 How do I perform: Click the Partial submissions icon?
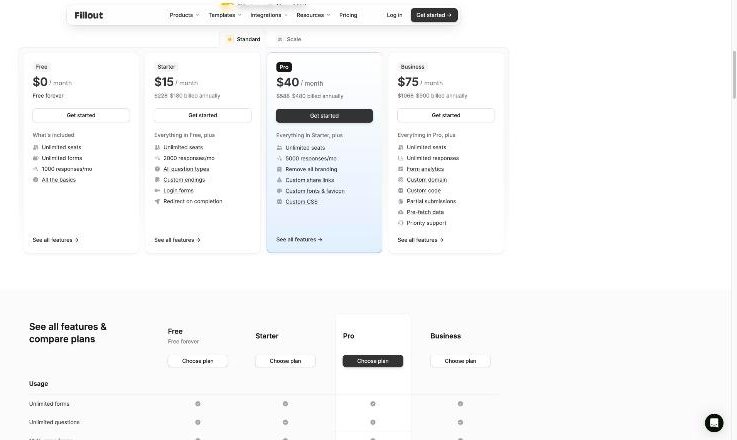point(400,201)
